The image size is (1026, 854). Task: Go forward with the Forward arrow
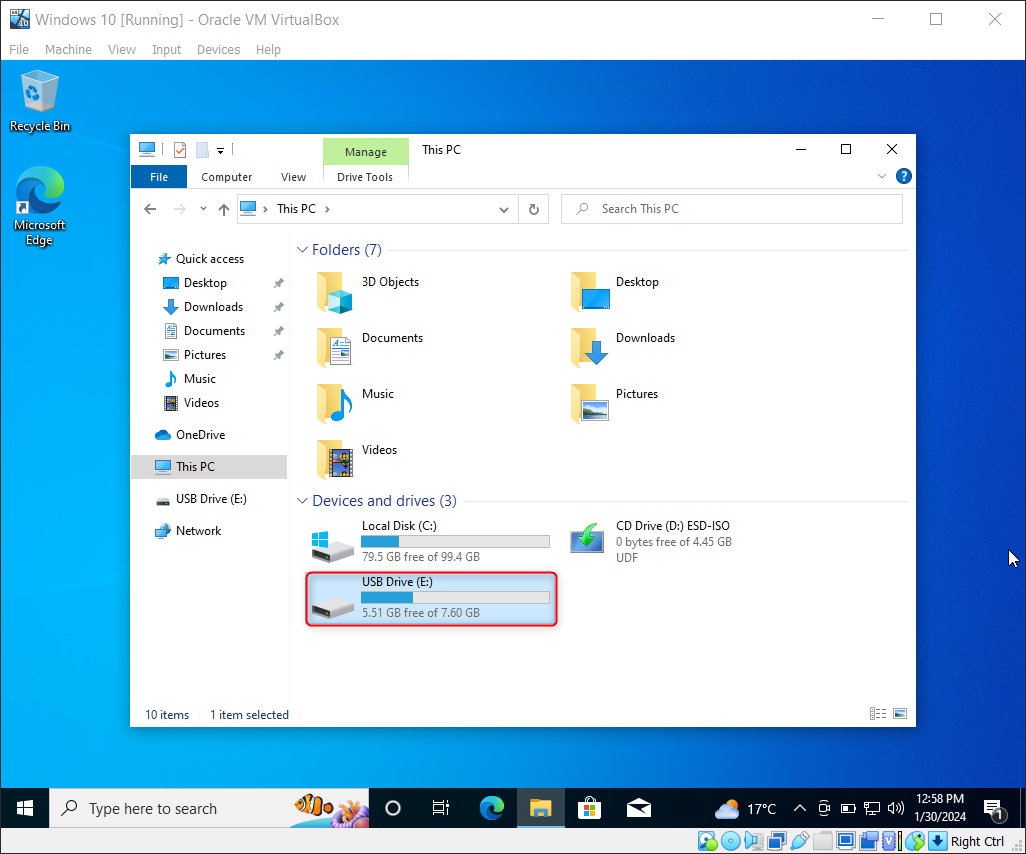pyautogui.click(x=179, y=209)
